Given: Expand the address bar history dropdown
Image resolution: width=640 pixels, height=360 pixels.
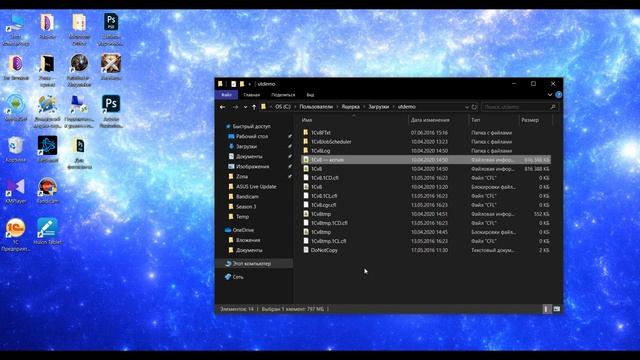Looking at the screenshot, I should point(467,107).
